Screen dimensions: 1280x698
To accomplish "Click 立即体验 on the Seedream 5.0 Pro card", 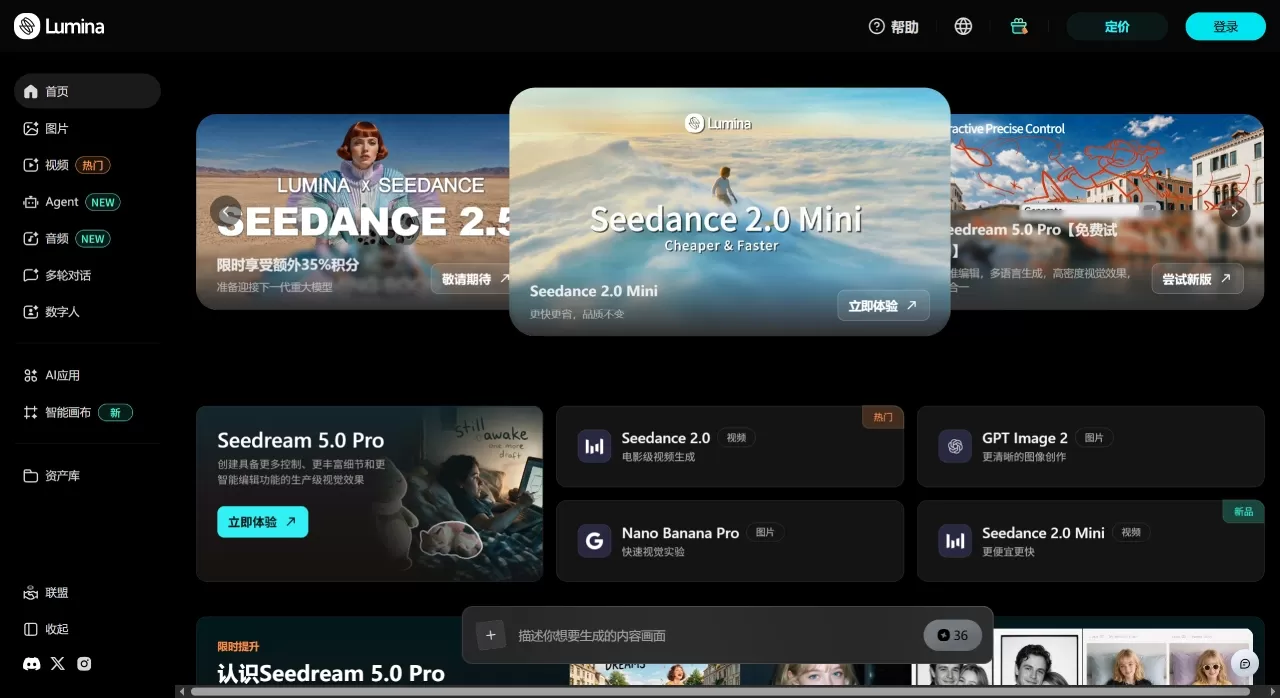I will [262, 522].
